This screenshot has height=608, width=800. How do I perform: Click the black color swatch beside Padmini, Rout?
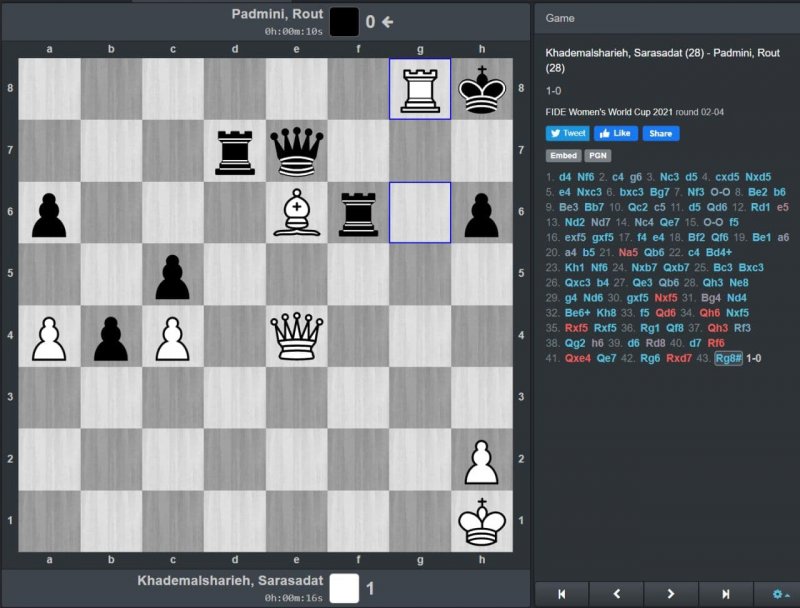[344, 21]
